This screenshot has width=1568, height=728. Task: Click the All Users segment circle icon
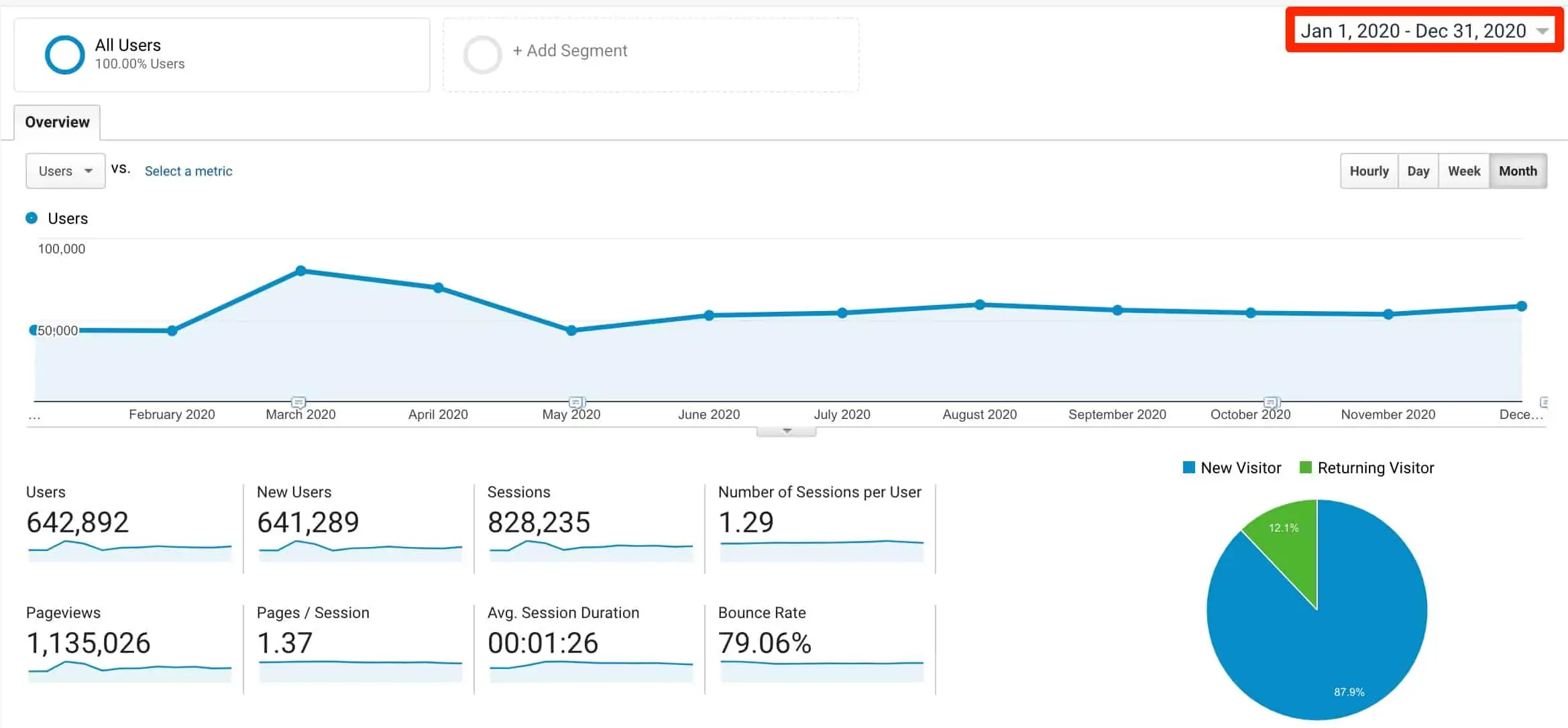tap(64, 54)
